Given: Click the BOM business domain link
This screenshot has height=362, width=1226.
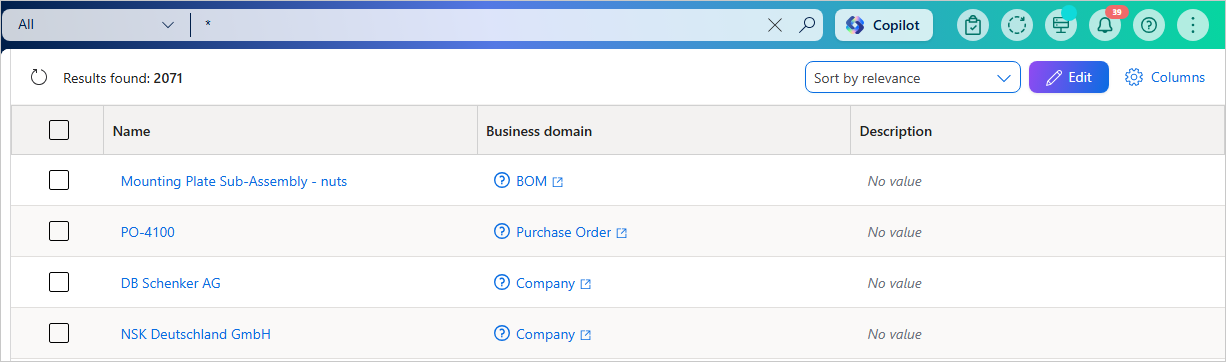Looking at the screenshot, I should pos(531,181).
